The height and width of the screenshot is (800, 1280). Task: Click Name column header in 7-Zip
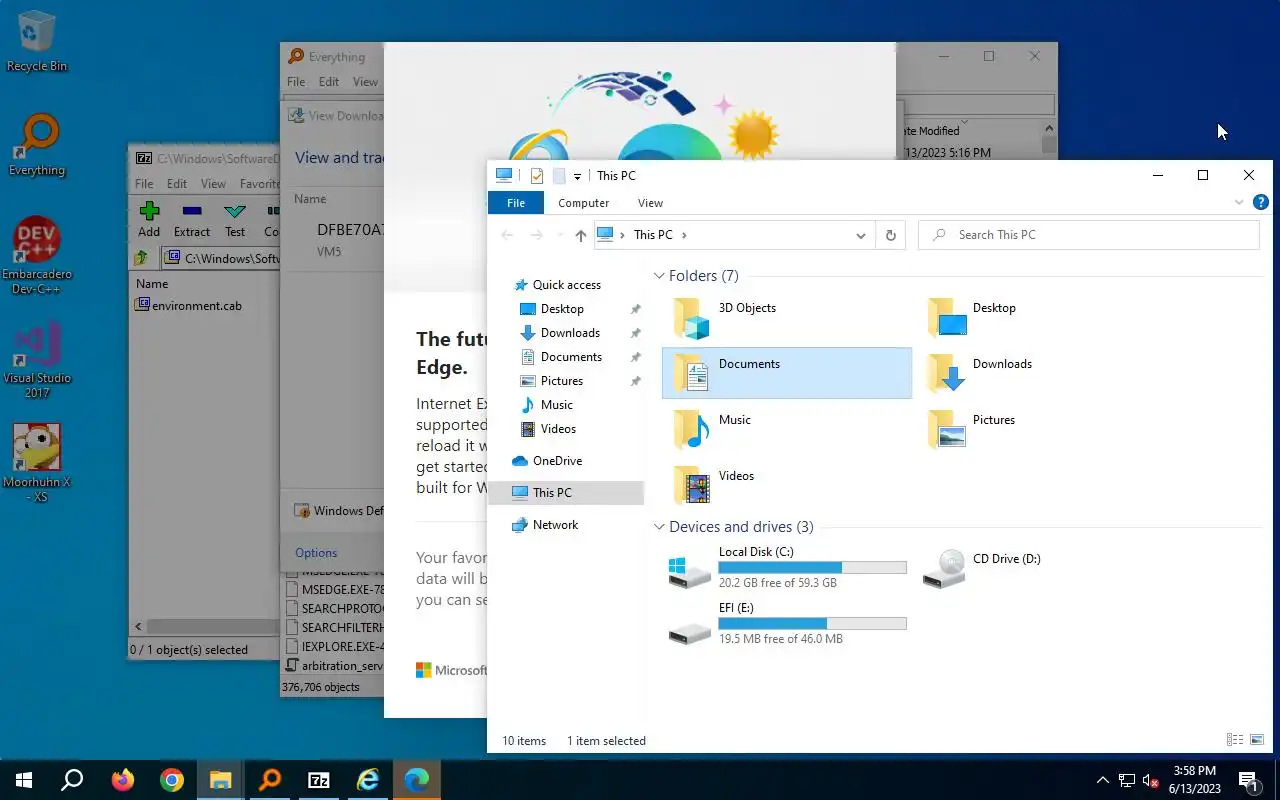point(152,284)
